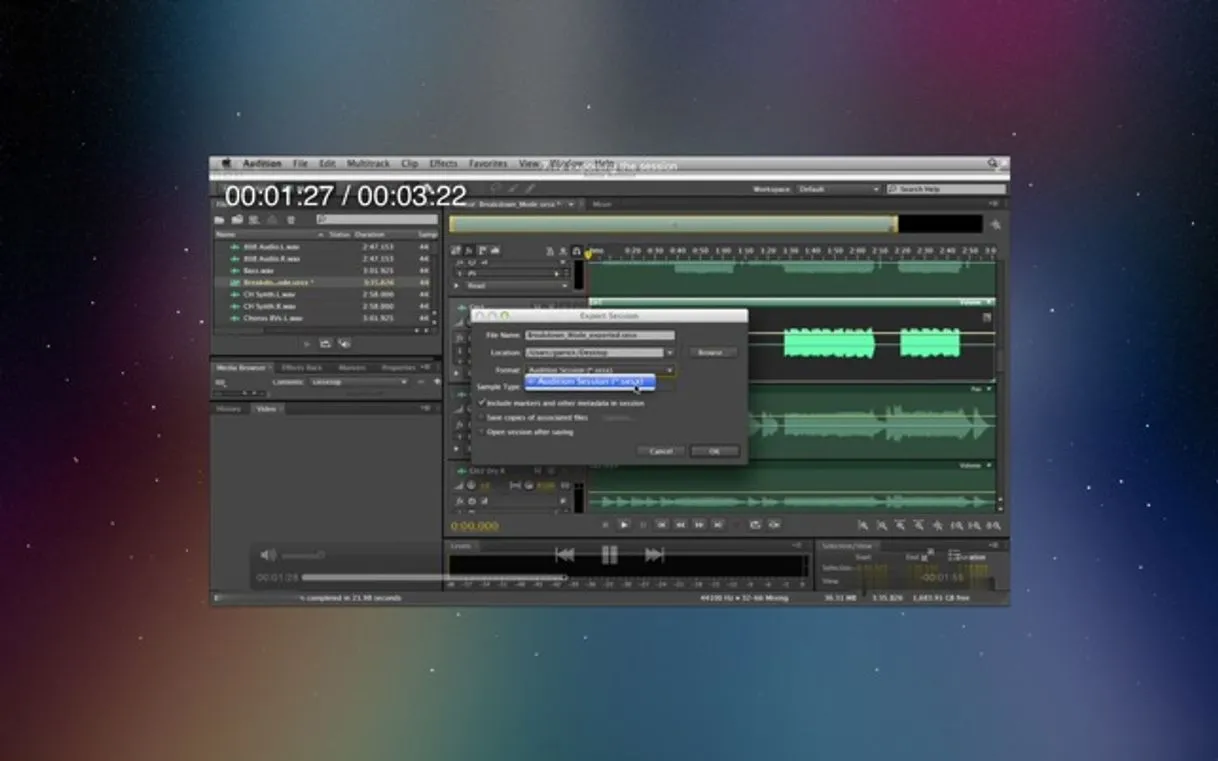Viewport: 1218px width, 761px height.
Task: Toggle Save copies of associated files checkbox
Action: click(482, 417)
